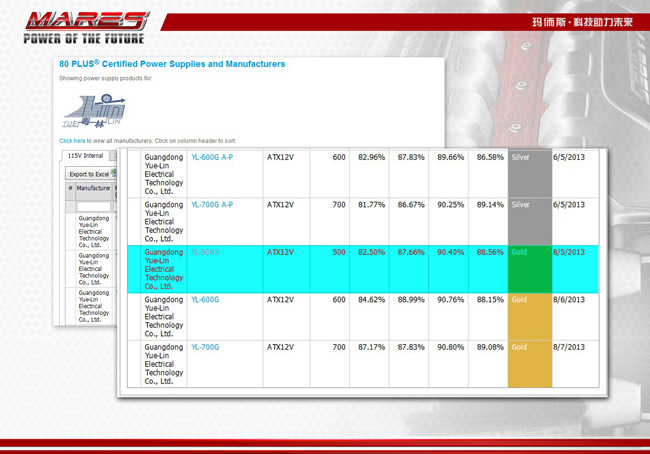The image size is (650, 454).
Task: Open the YL-500G link in highlighted row
Action: pyautogui.click(x=205, y=252)
